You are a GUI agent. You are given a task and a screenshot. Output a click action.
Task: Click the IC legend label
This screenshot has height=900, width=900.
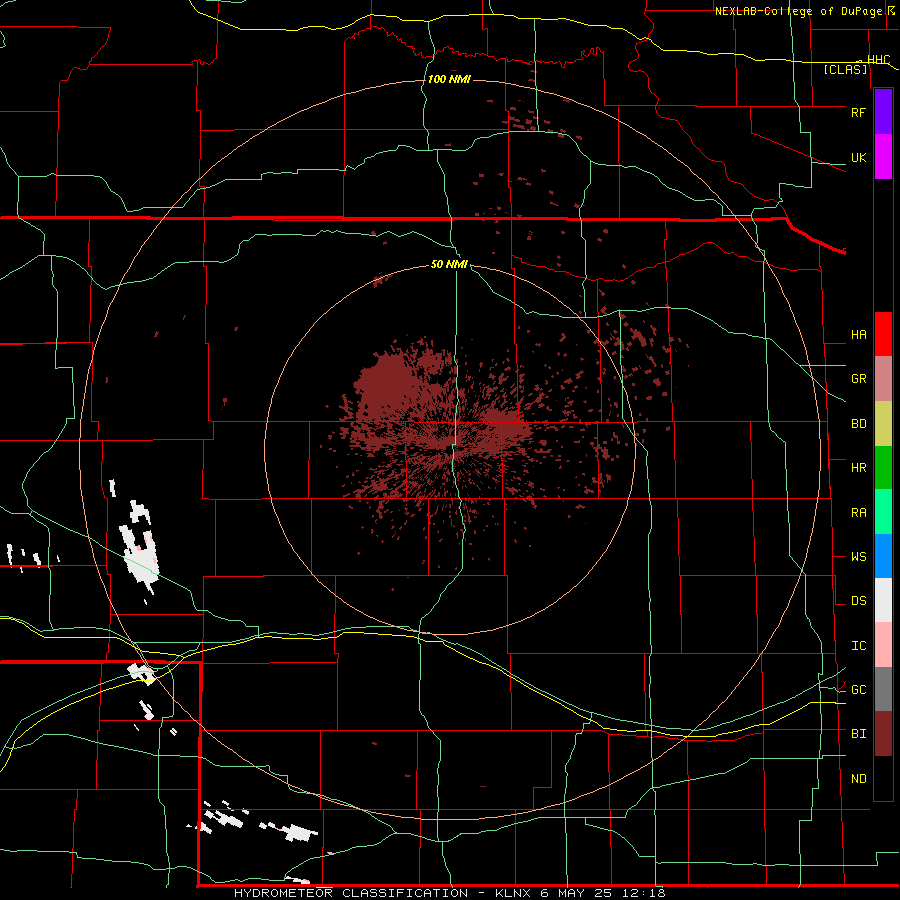[x=858, y=646]
